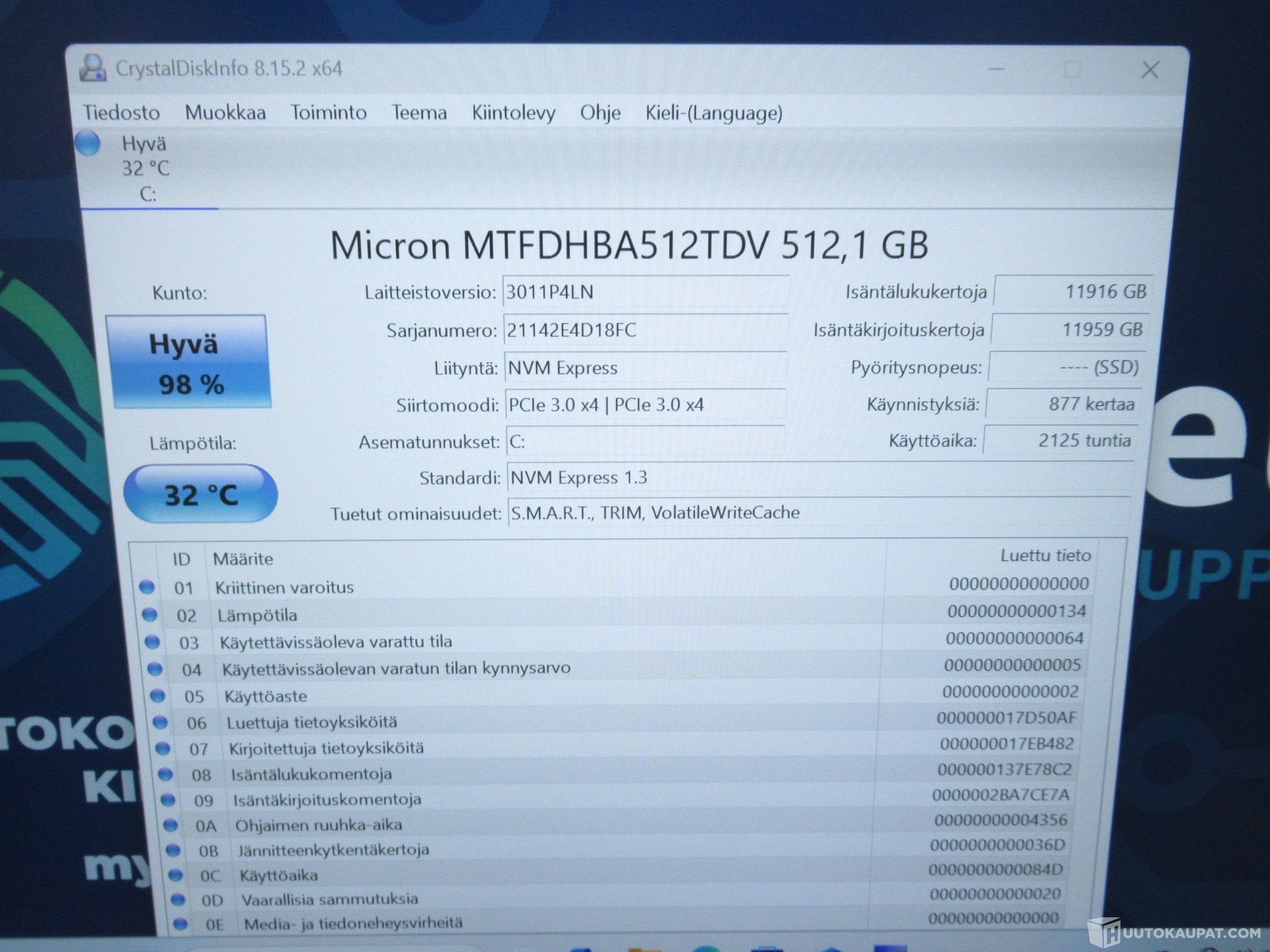
Task: Click the CrystalDiskInfo app icon in title bar
Action: point(93,68)
